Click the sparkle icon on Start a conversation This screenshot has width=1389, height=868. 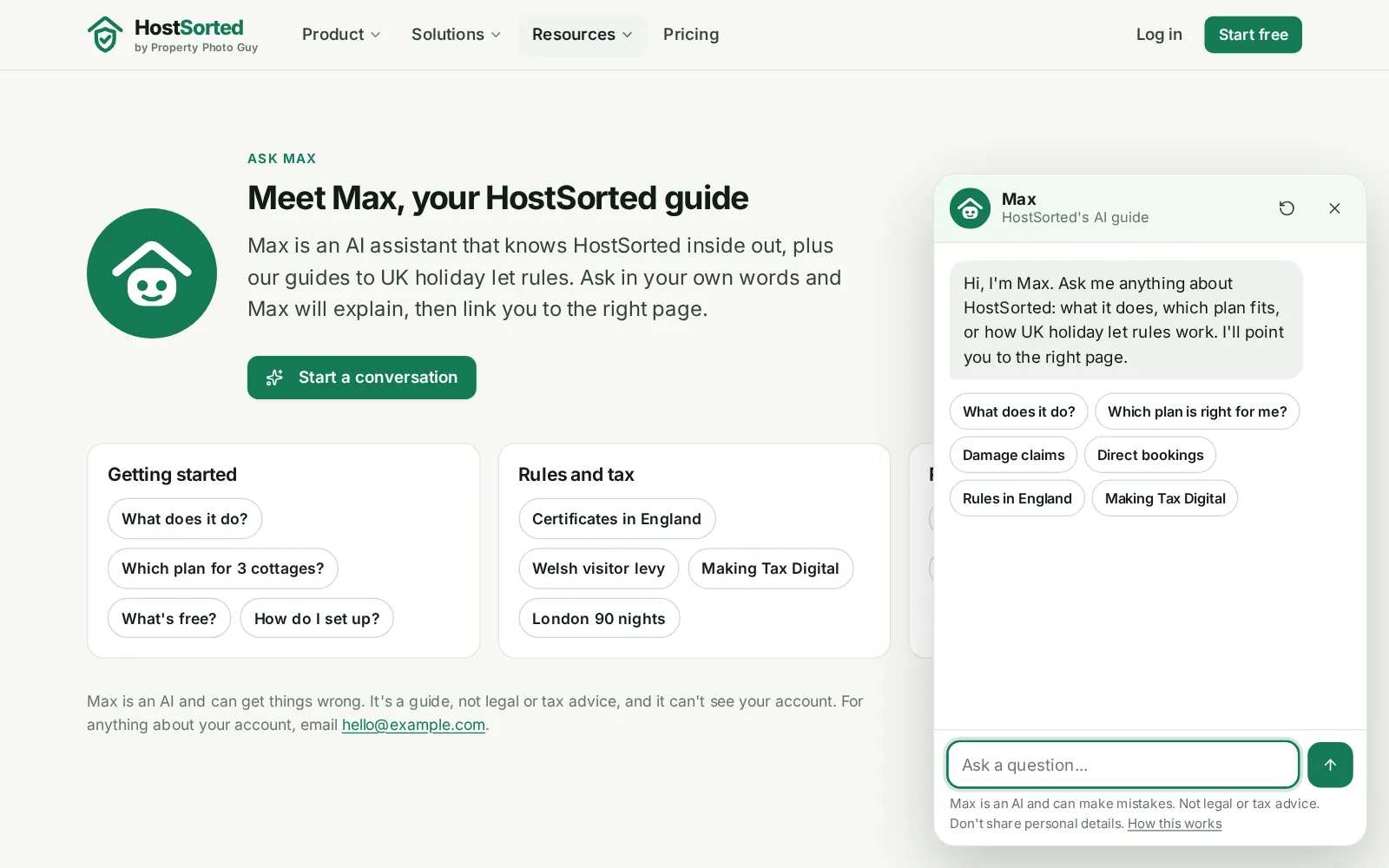pyautogui.click(x=274, y=378)
